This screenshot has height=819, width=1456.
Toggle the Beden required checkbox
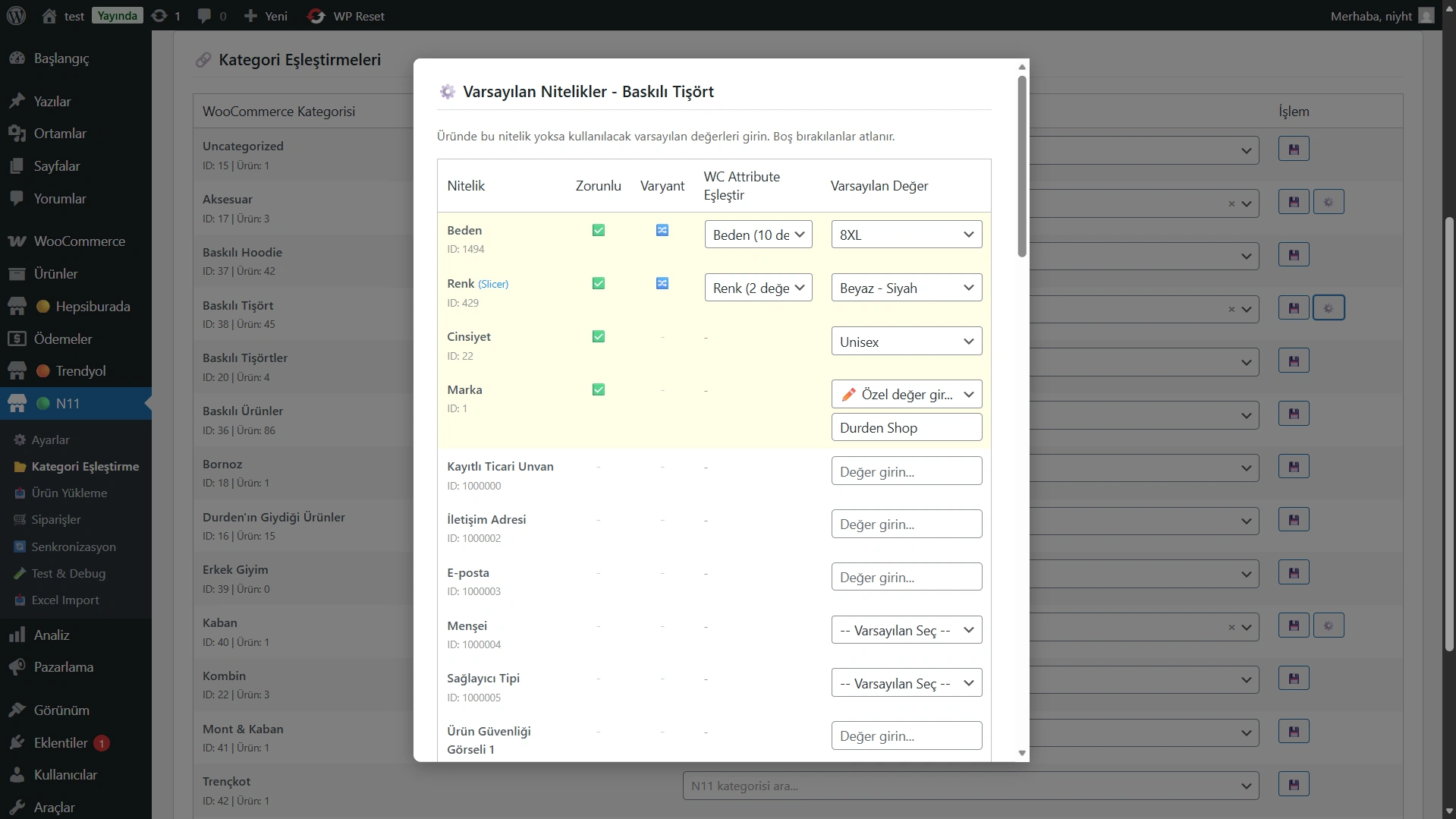(x=599, y=231)
